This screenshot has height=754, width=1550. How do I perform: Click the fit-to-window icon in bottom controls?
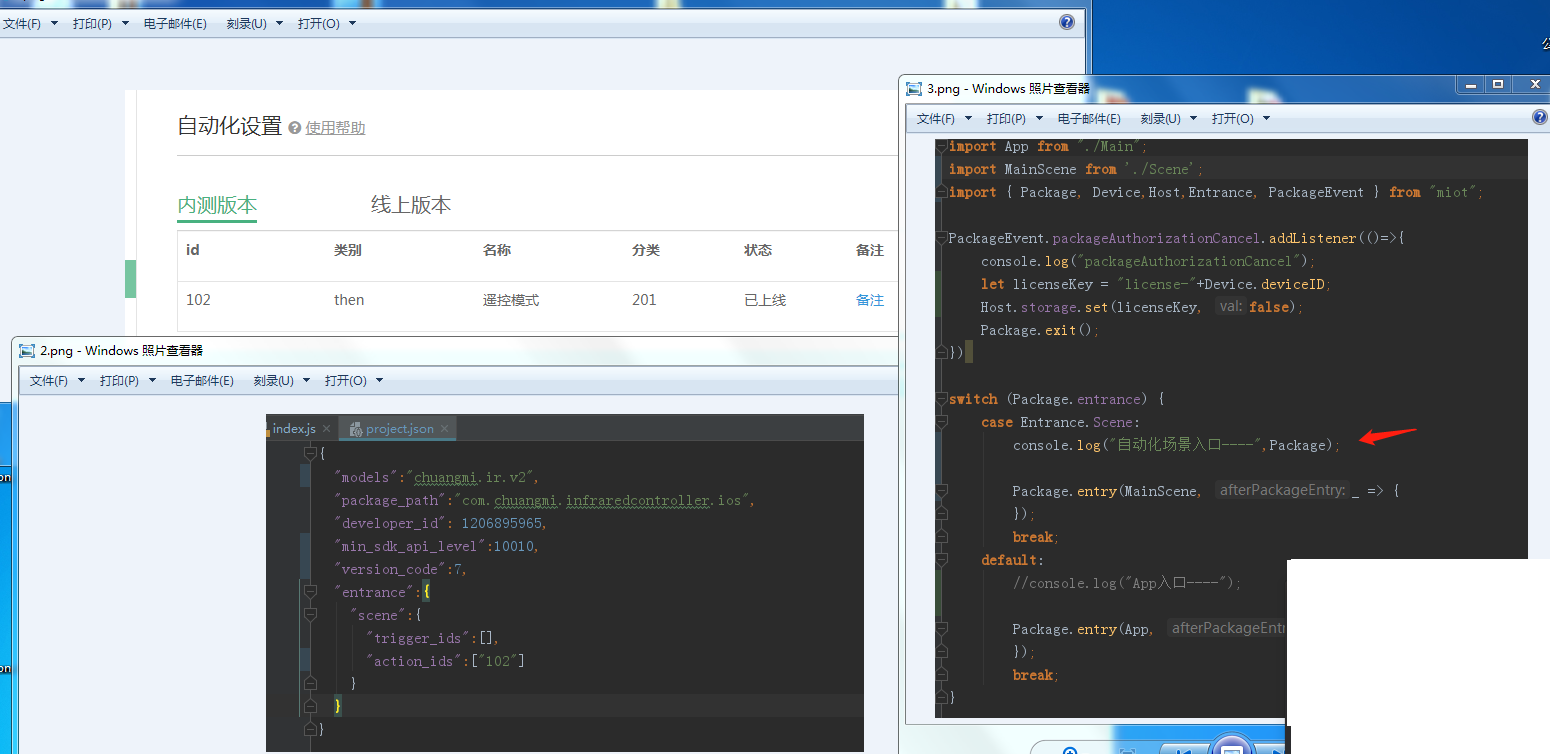point(1127,751)
